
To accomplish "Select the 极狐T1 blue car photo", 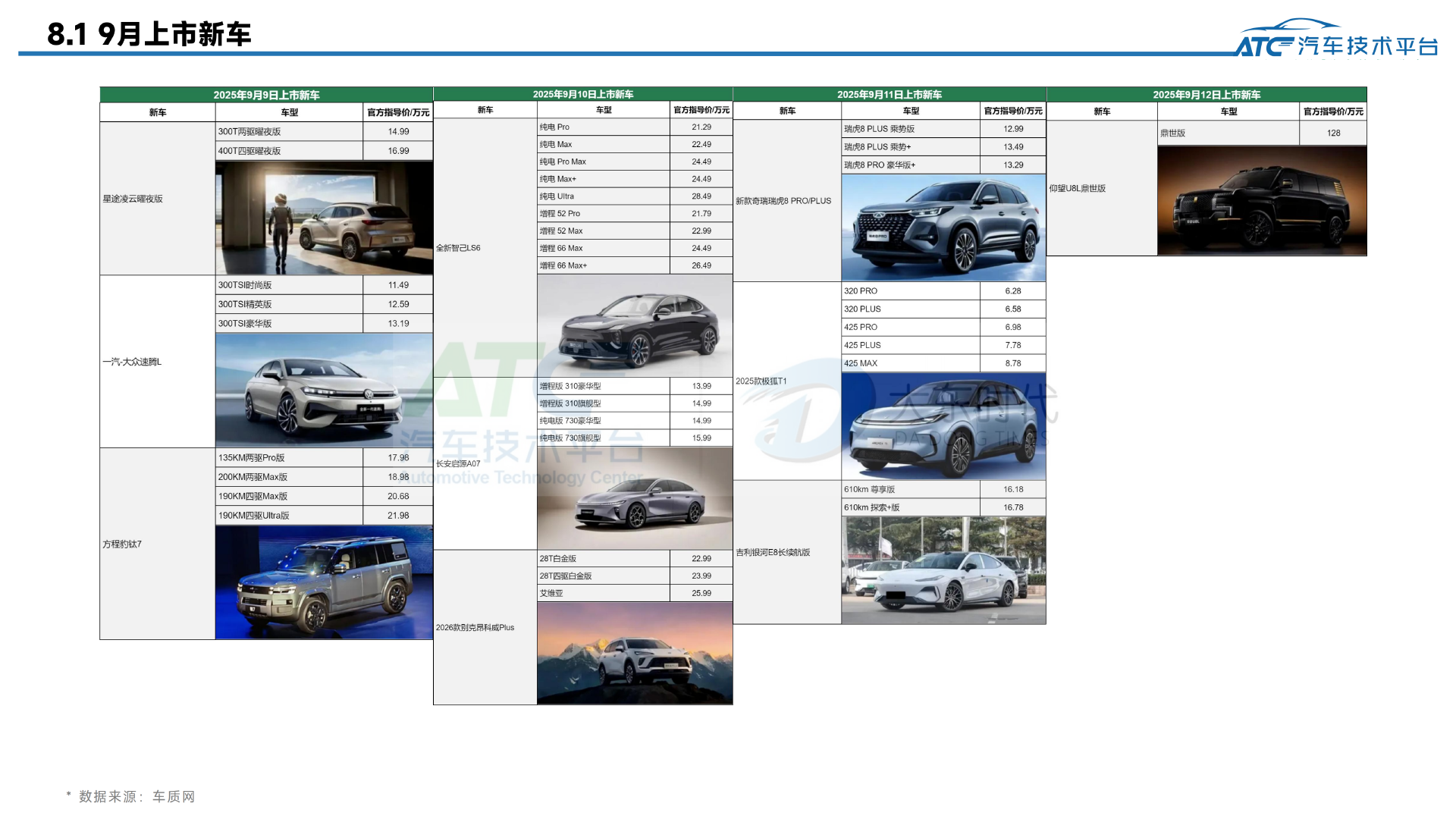I will click(x=943, y=426).
